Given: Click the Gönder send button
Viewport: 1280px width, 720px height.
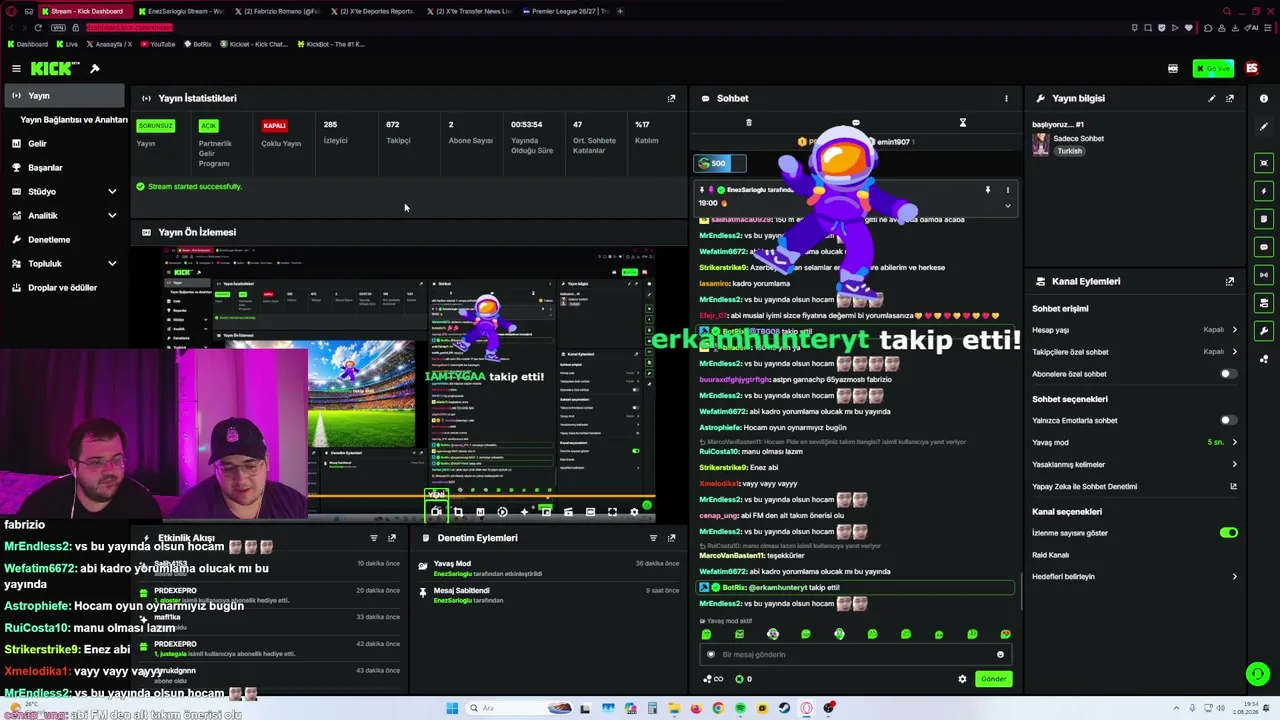Looking at the screenshot, I should tap(993, 679).
